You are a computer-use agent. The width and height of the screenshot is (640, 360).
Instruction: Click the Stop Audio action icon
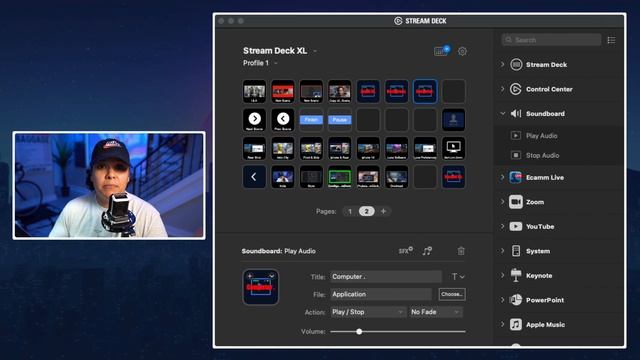(x=516, y=155)
